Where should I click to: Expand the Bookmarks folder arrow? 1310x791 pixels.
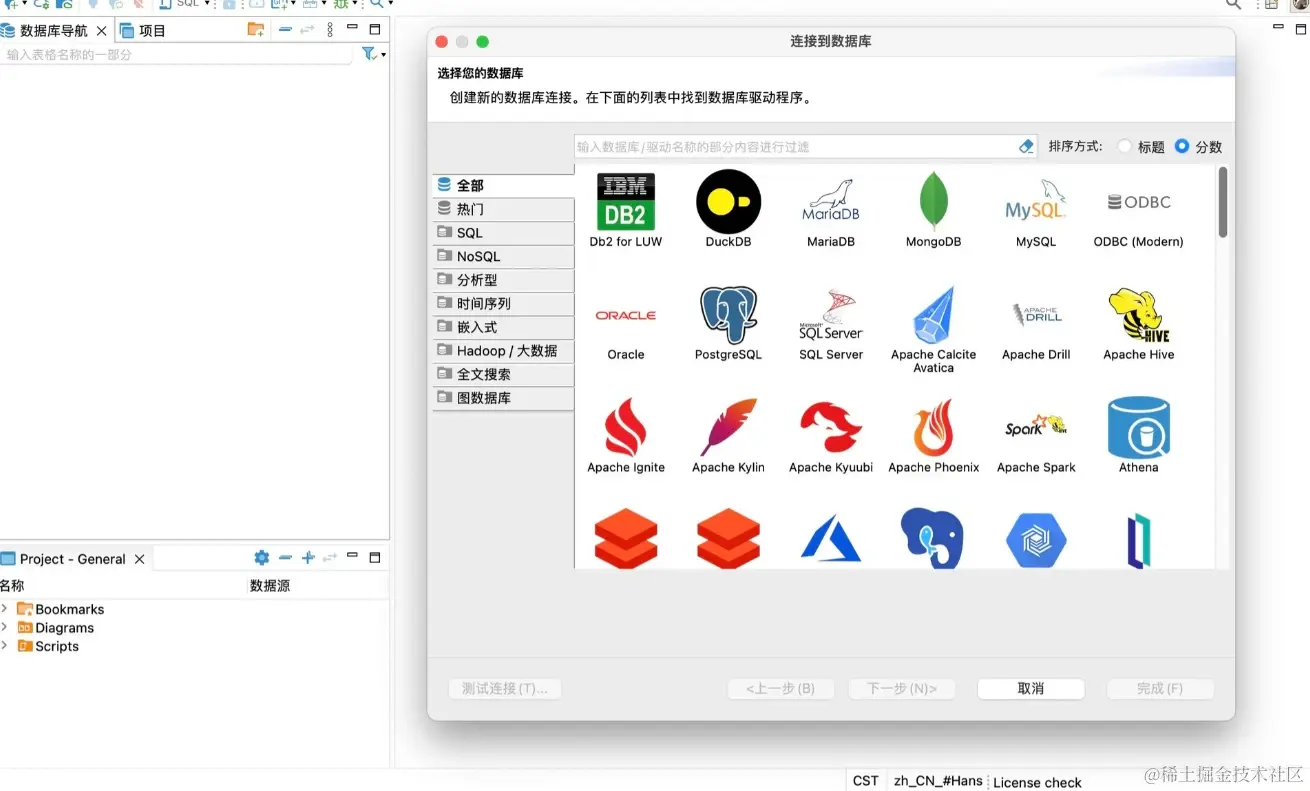coord(5,608)
